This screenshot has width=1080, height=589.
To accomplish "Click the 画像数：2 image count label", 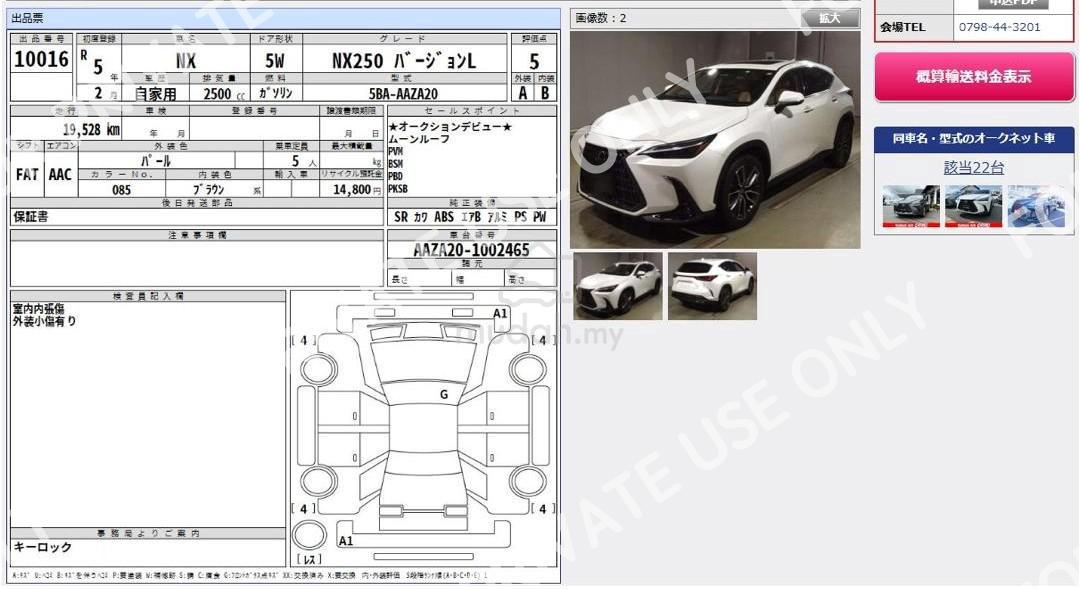I will (x=601, y=19).
